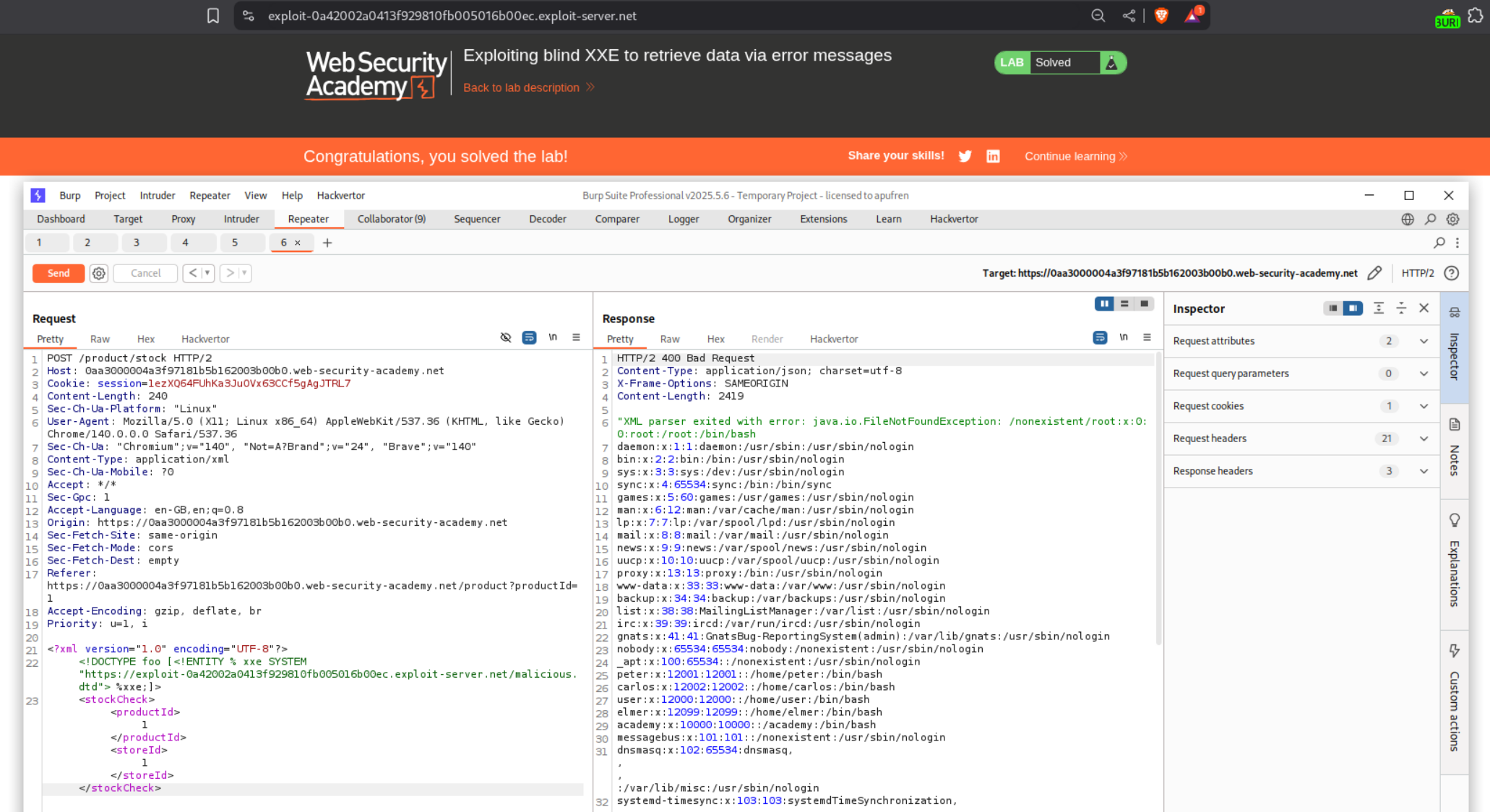The height and width of the screenshot is (812, 1490).
Task: Follow the Back to lab description link
Action: [x=521, y=87]
